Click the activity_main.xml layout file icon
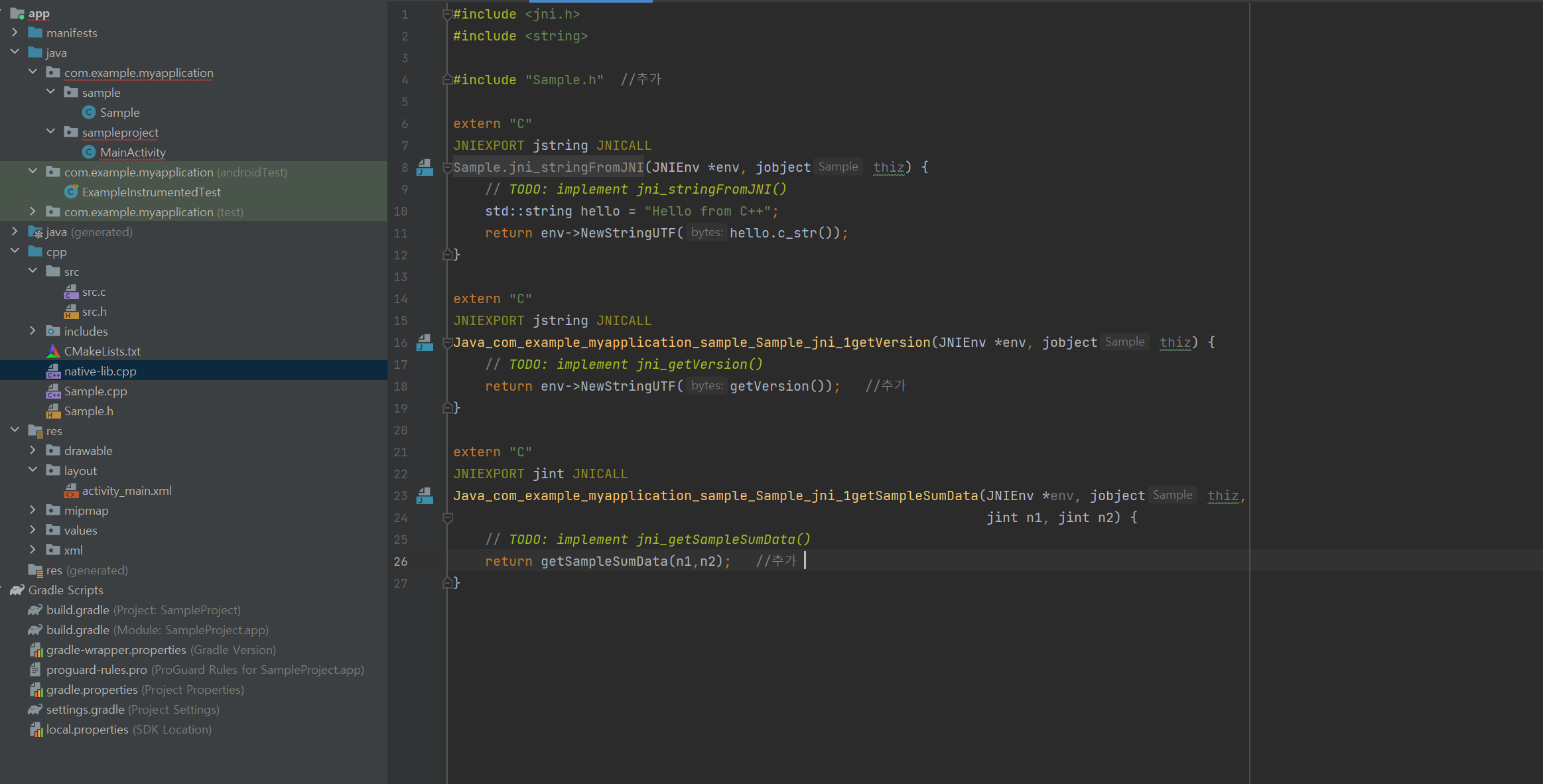 [71, 491]
